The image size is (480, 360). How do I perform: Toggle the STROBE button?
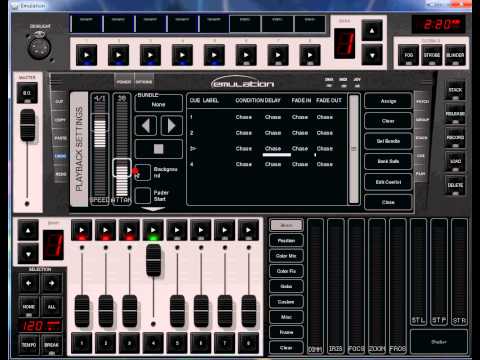click(x=432, y=55)
